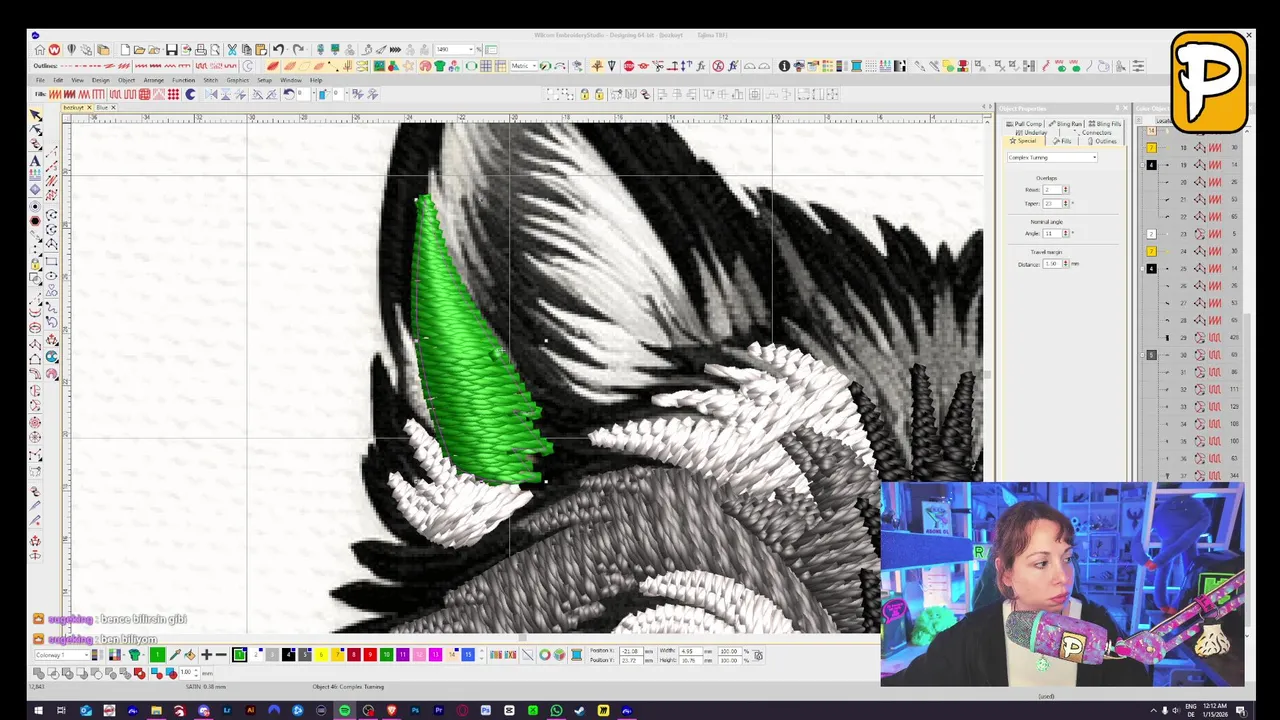Click the minus Remove Color icon
The width and height of the screenshot is (1280, 720).
(221, 655)
